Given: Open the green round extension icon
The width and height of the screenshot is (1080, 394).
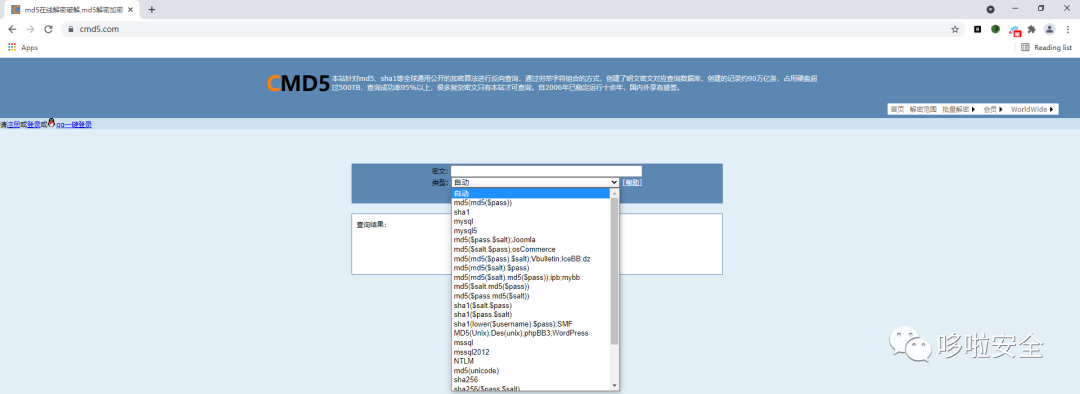Looking at the screenshot, I should [x=995, y=29].
